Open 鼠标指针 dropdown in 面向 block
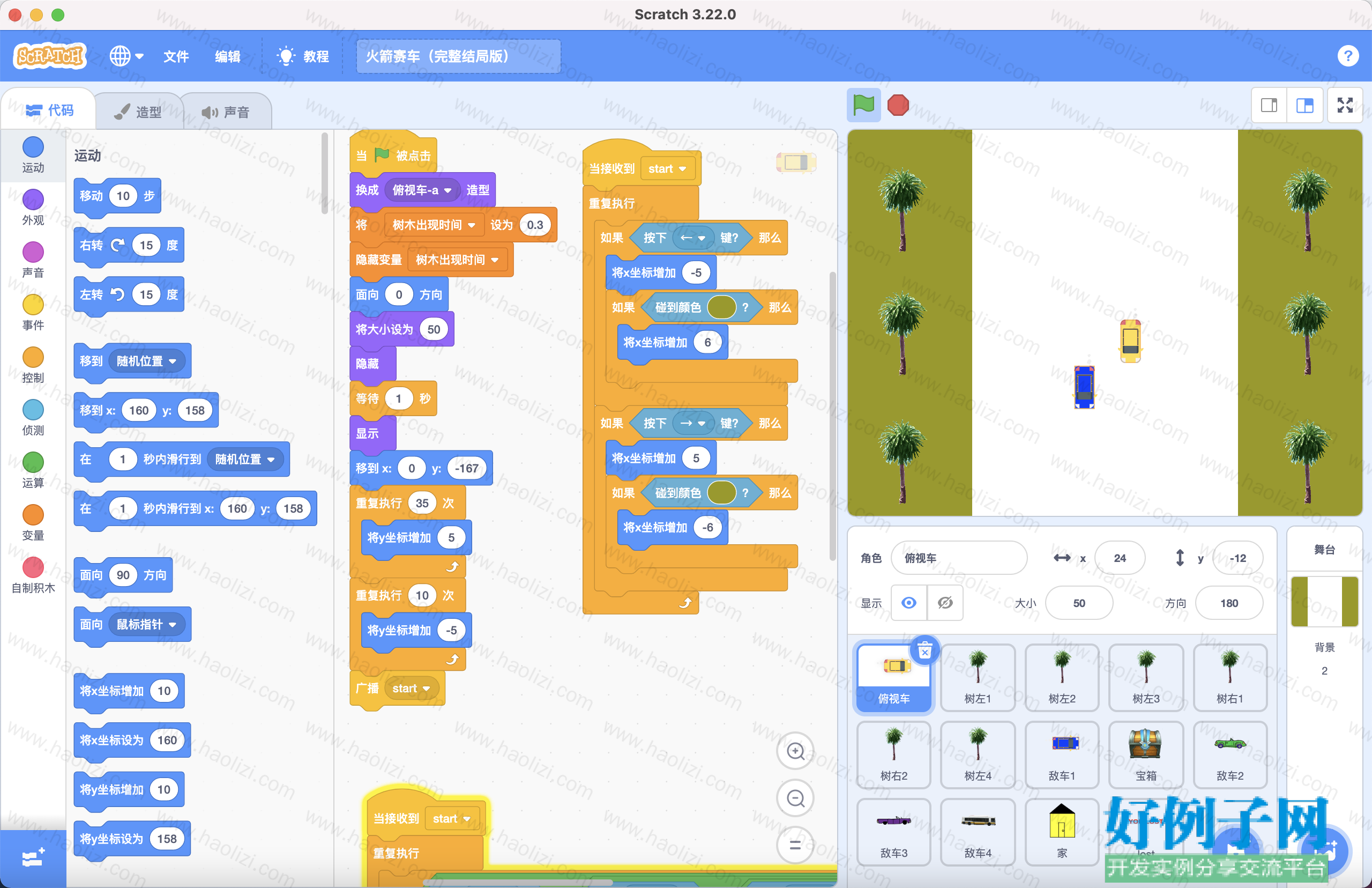 click(x=146, y=625)
